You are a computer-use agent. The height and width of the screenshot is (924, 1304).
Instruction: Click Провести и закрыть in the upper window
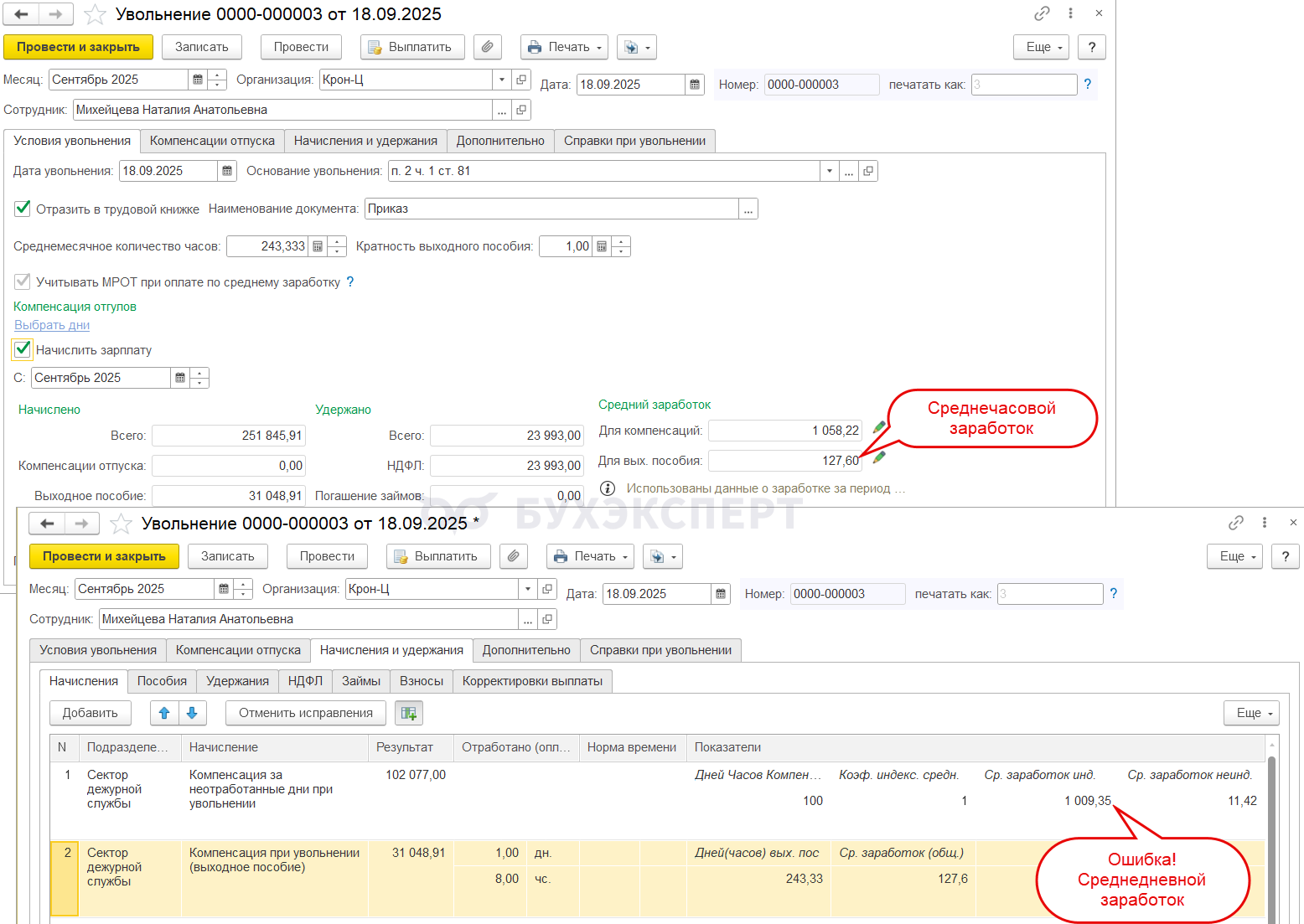coord(78,47)
